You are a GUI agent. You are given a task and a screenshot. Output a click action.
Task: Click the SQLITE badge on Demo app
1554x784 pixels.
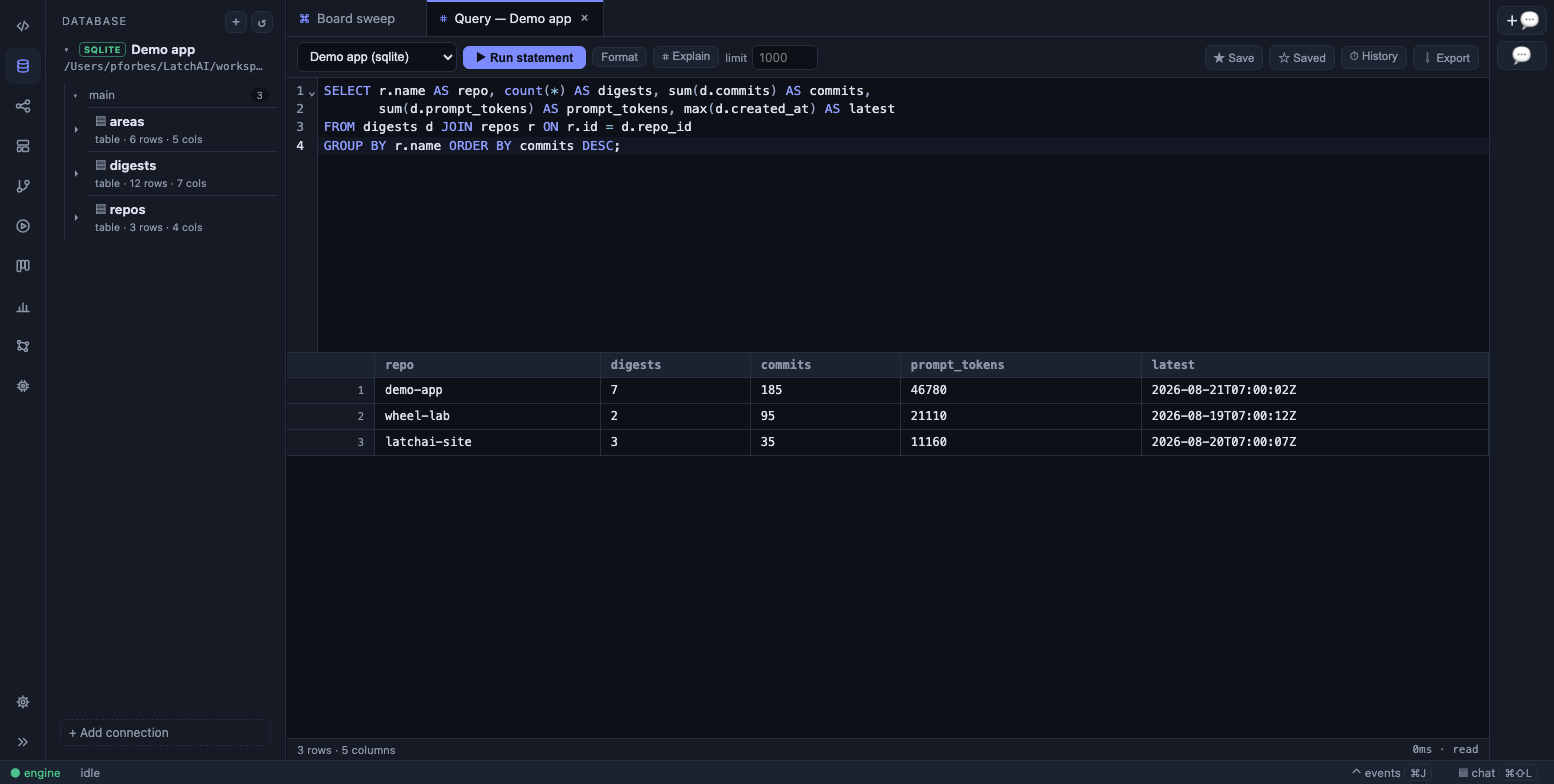(x=102, y=50)
